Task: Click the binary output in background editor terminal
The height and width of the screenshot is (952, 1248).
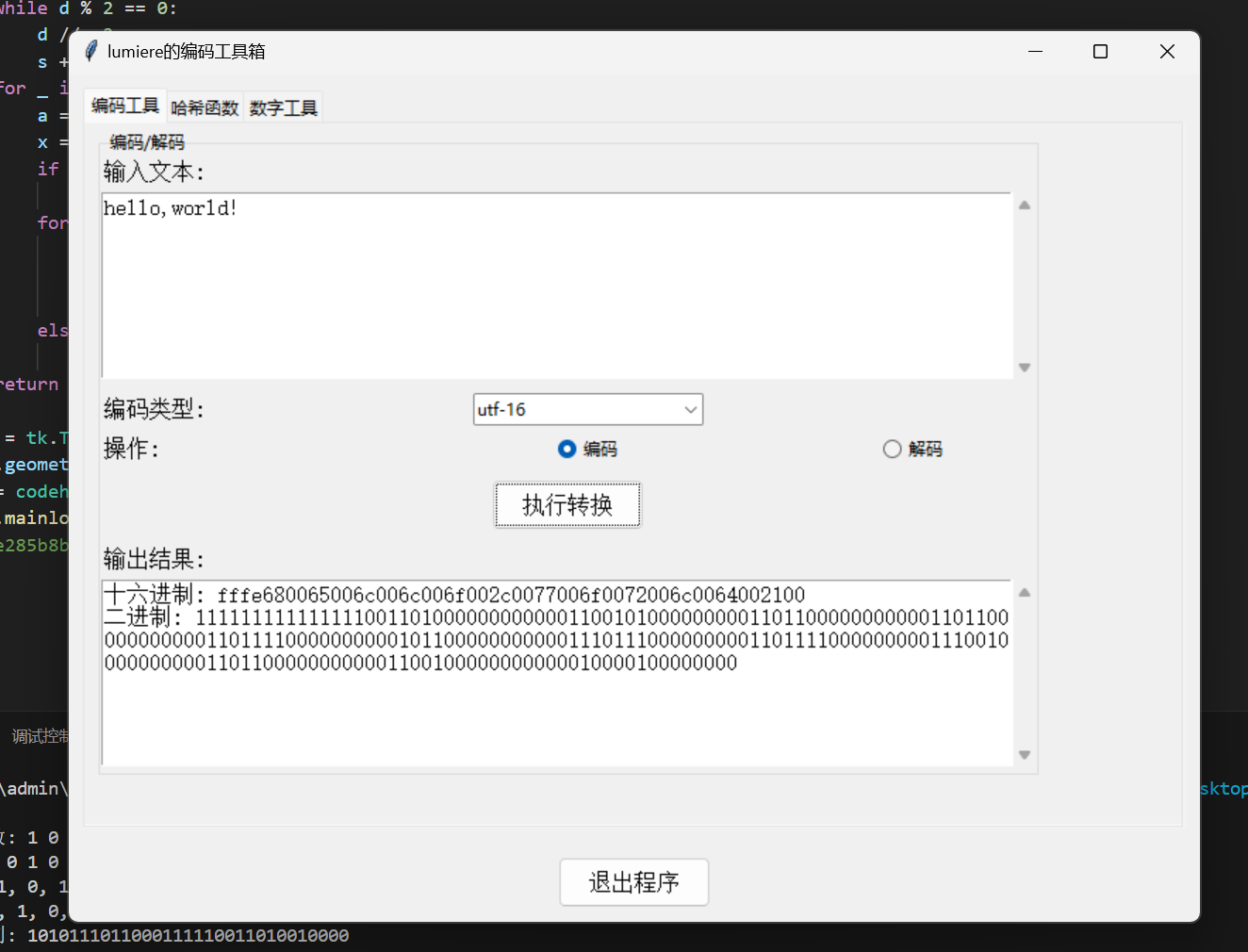Action: click(x=188, y=935)
